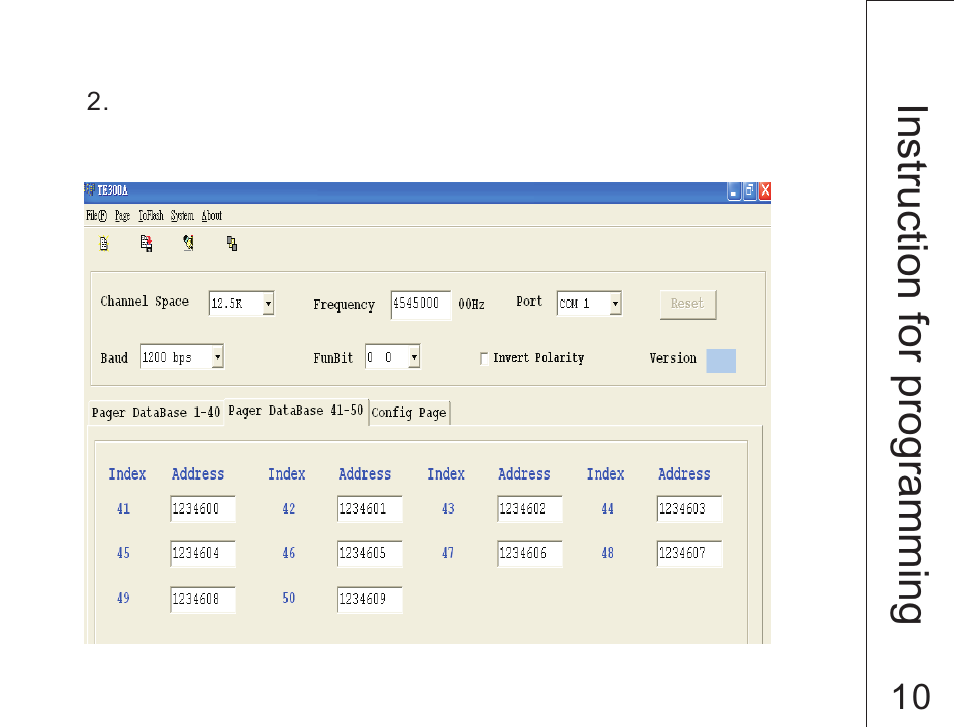Click the yellow pencil write toolbar icon
Screen dimensions: 954x727
[189, 243]
